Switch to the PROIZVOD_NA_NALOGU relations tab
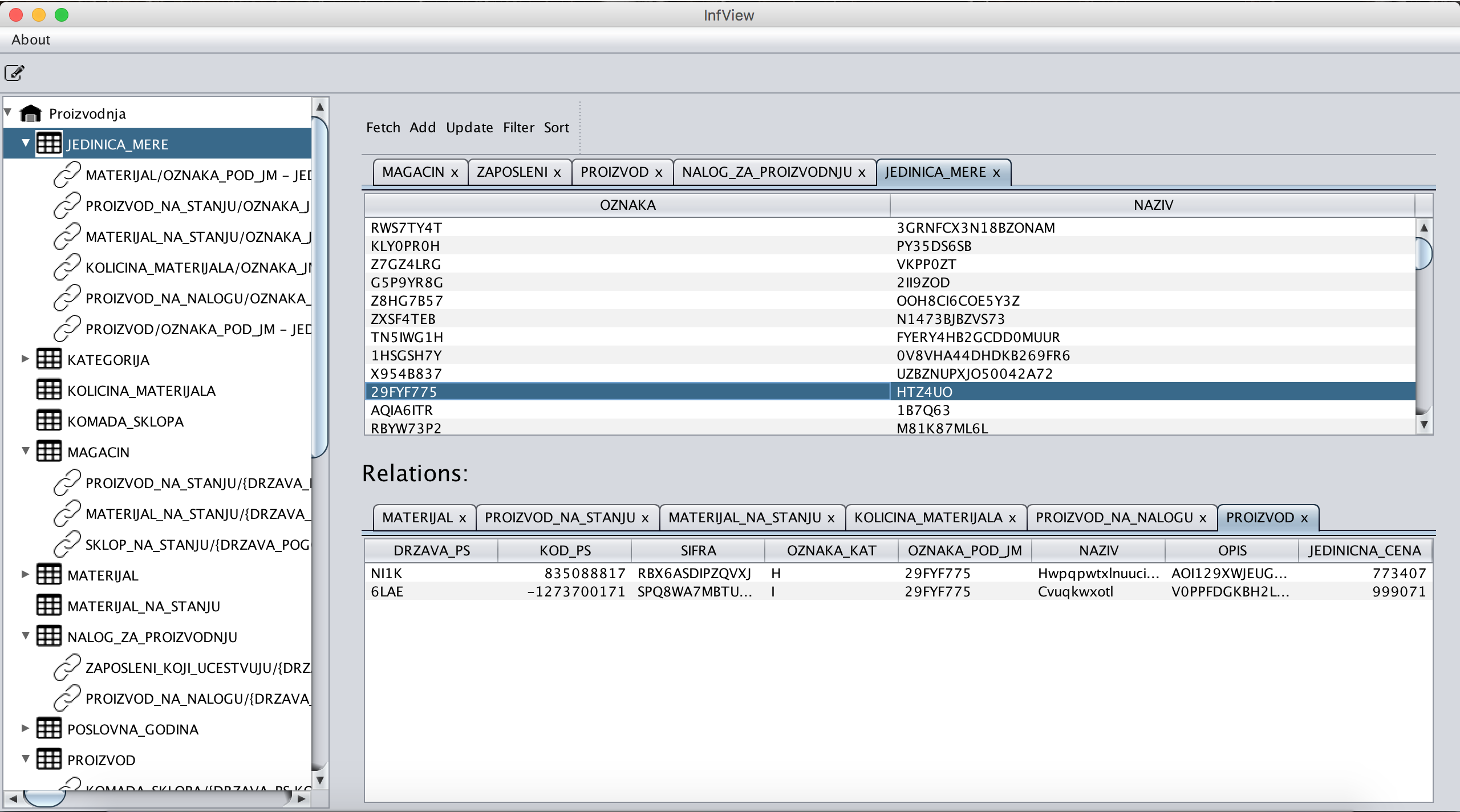This screenshot has height=812, width=1460. (x=1114, y=518)
